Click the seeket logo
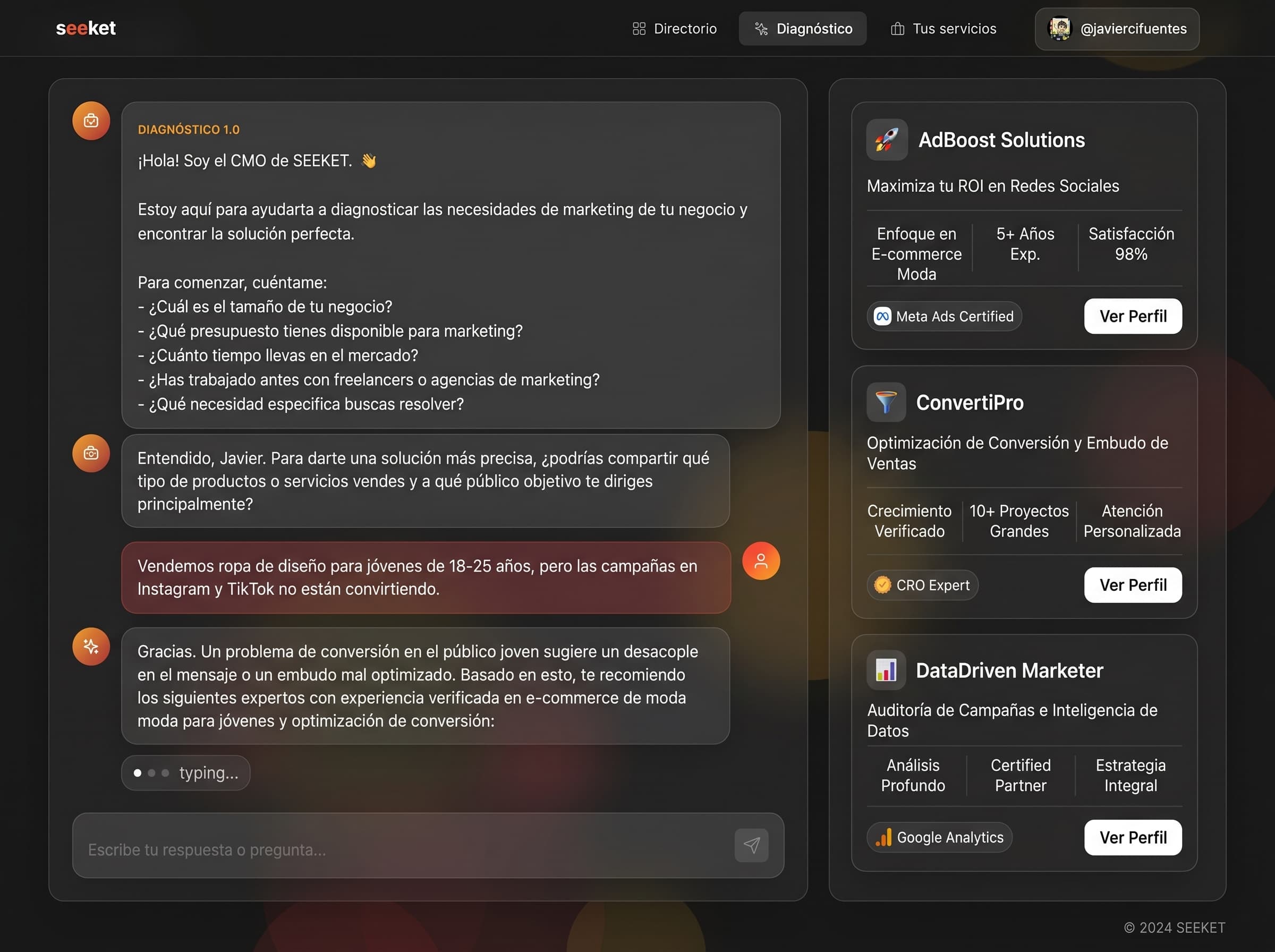The height and width of the screenshot is (952, 1275). click(x=86, y=28)
